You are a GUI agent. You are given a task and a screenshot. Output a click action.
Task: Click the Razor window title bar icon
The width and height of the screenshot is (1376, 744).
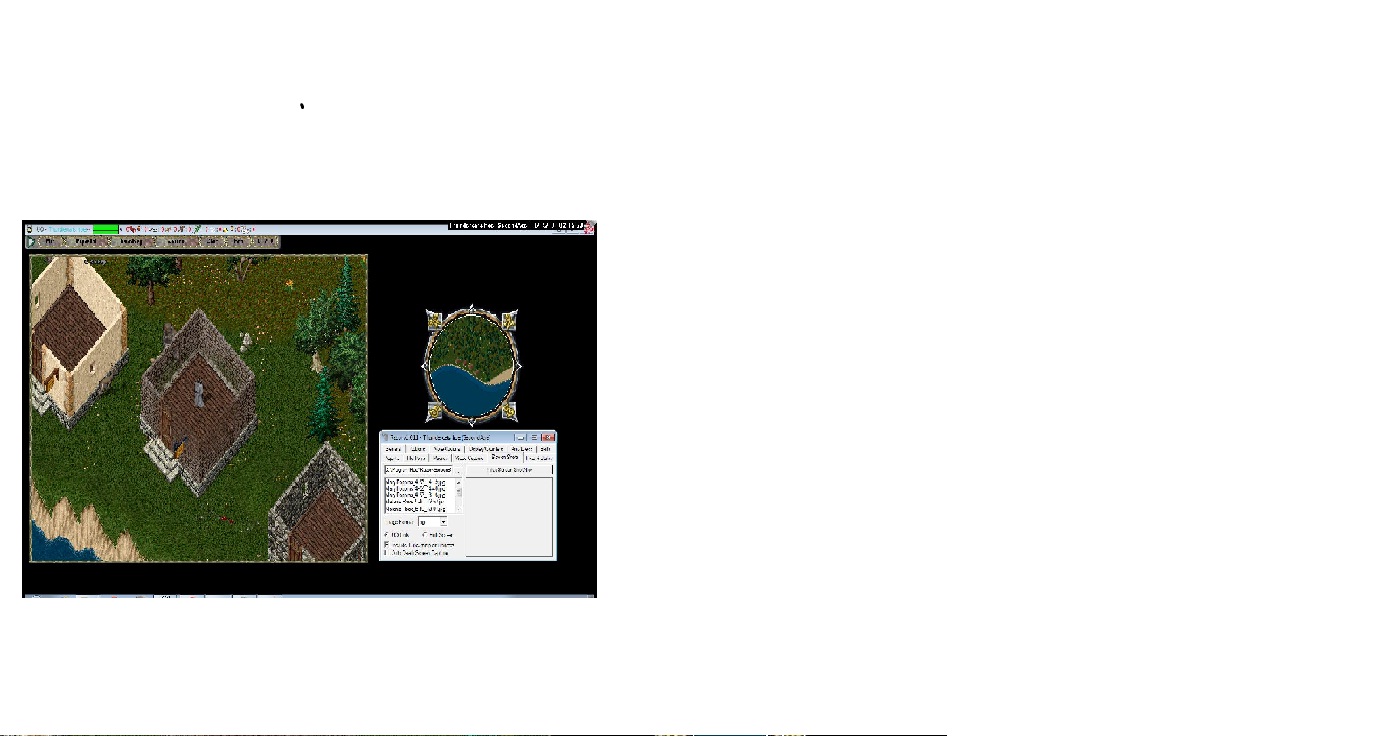point(385,438)
